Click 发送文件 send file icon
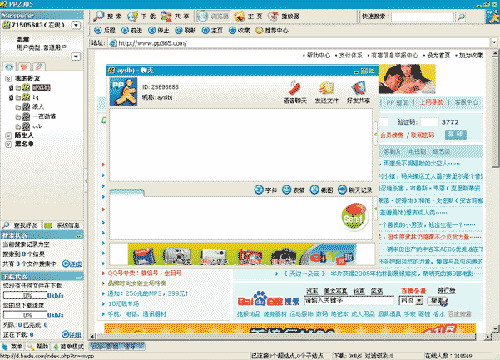This screenshot has height=360, width=500. (326, 93)
